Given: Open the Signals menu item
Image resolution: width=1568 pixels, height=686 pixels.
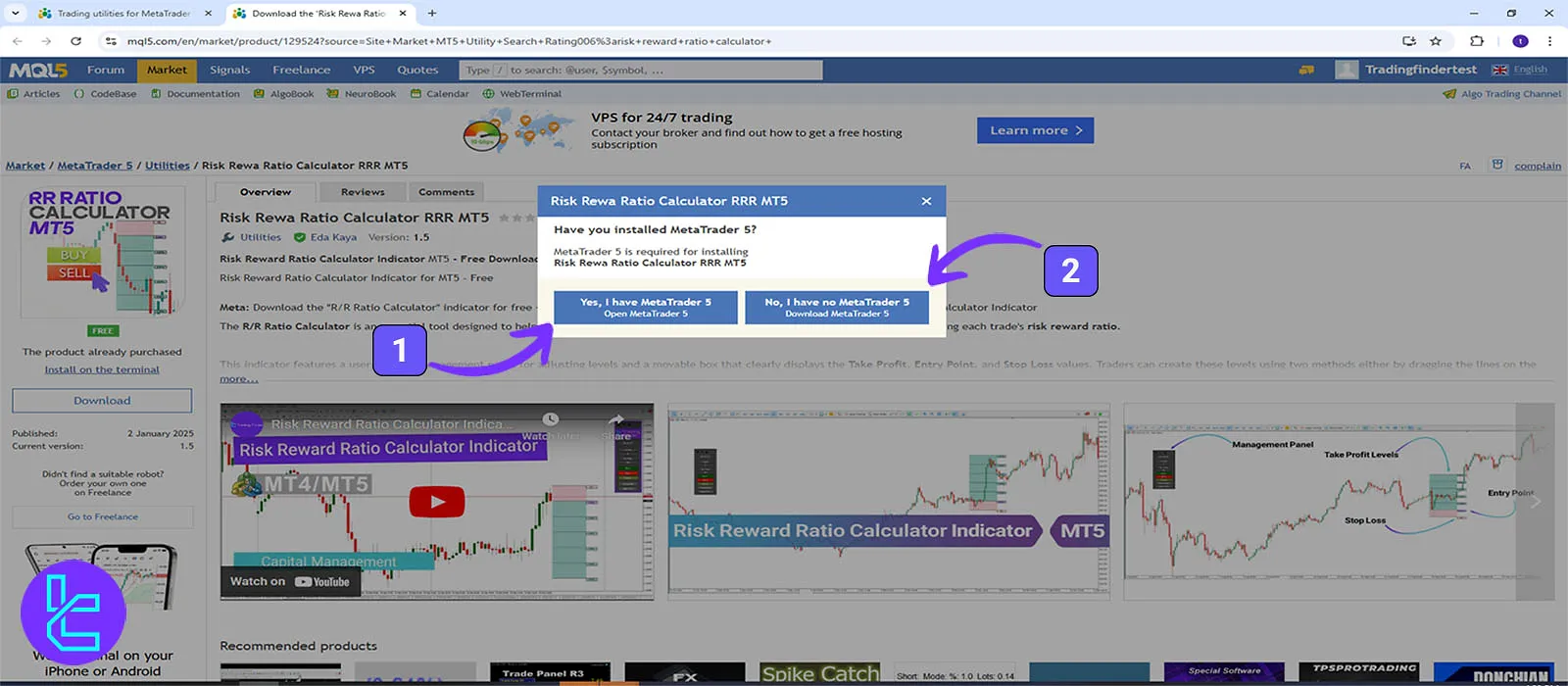Looking at the screenshot, I should point(229,70).
